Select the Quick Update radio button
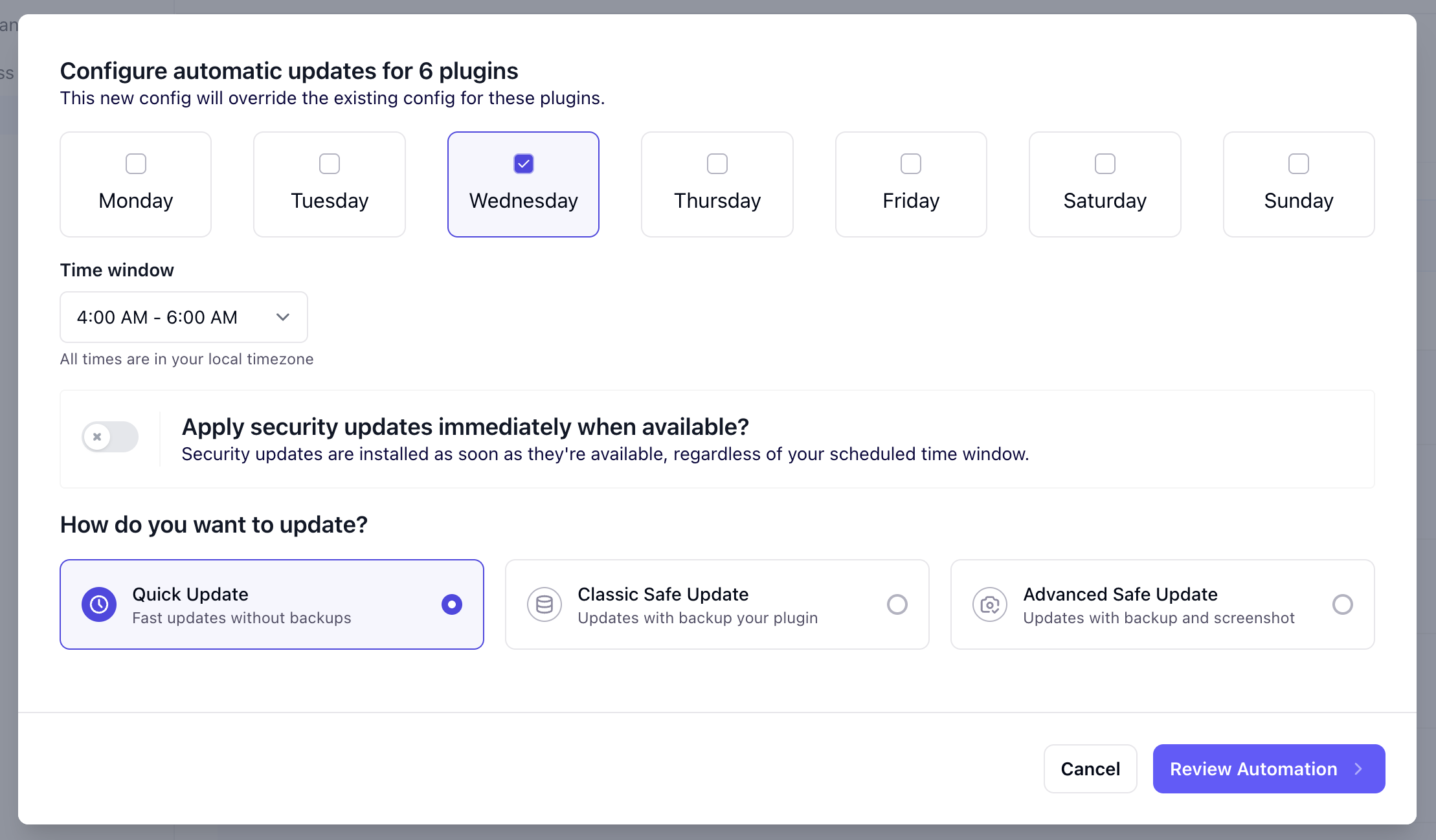The image size is (1436, 840). pos(452,604)
